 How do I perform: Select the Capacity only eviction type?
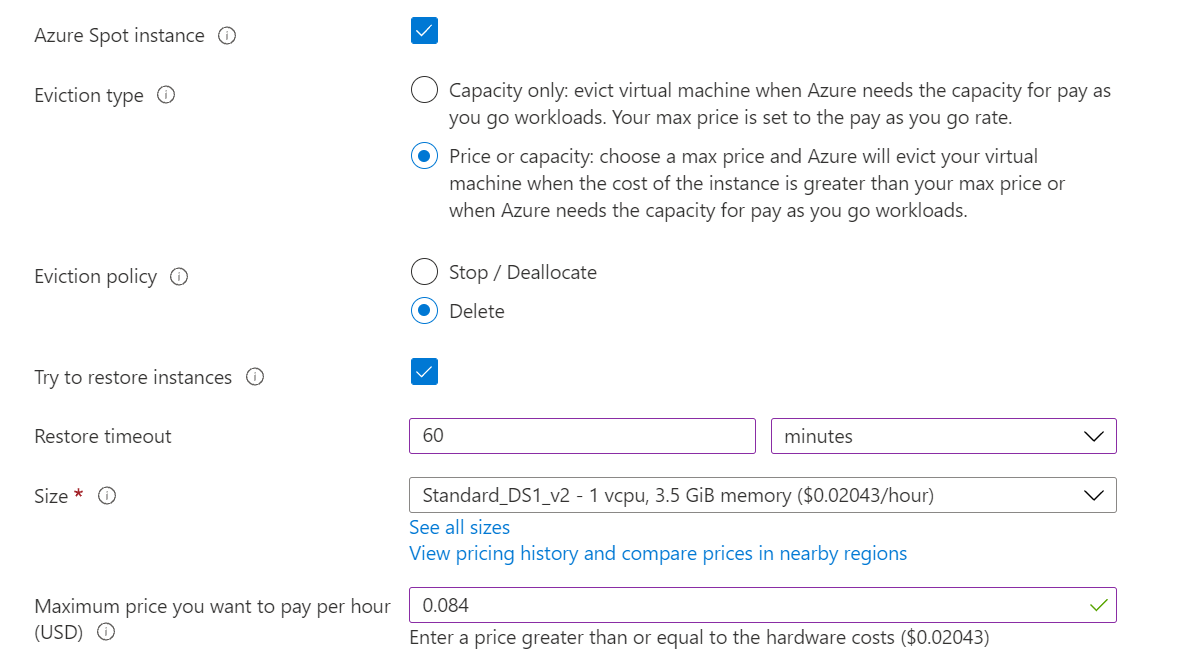pos(424,89)
